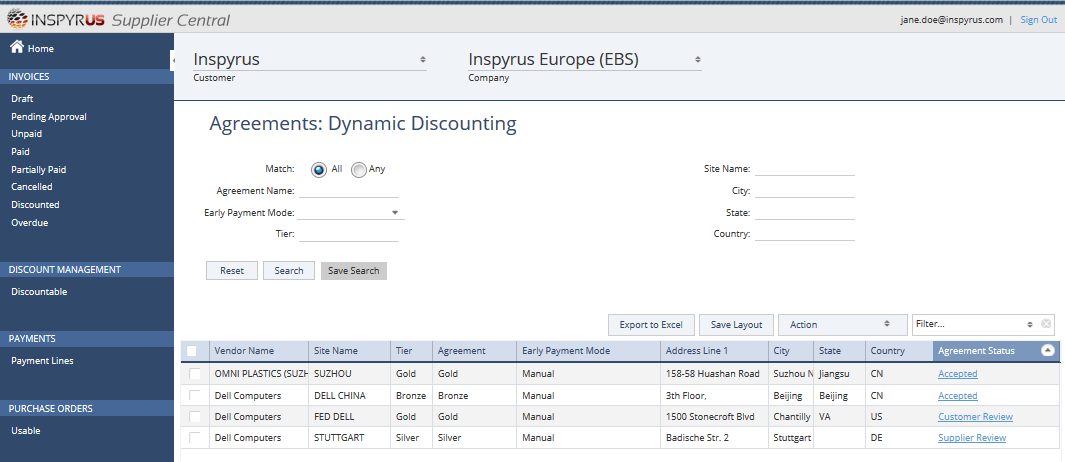Click the Tier input field
Image resolution: width=1065 pixels, height=462 pixels.
point(348,234)
